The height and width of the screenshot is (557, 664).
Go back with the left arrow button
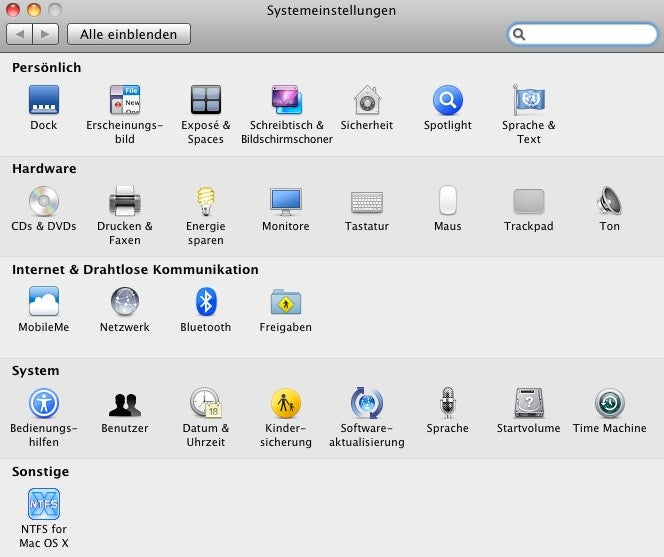(x=19, y=34)
